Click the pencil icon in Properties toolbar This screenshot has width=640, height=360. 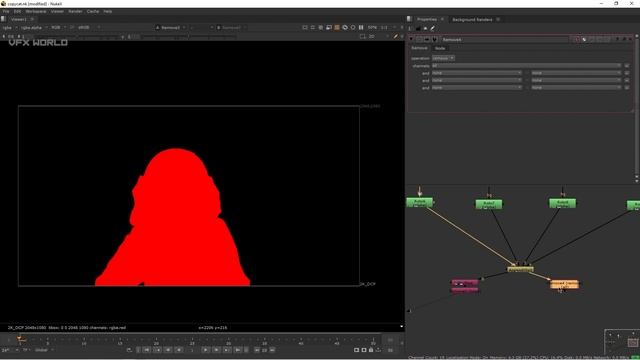(432, 28)
